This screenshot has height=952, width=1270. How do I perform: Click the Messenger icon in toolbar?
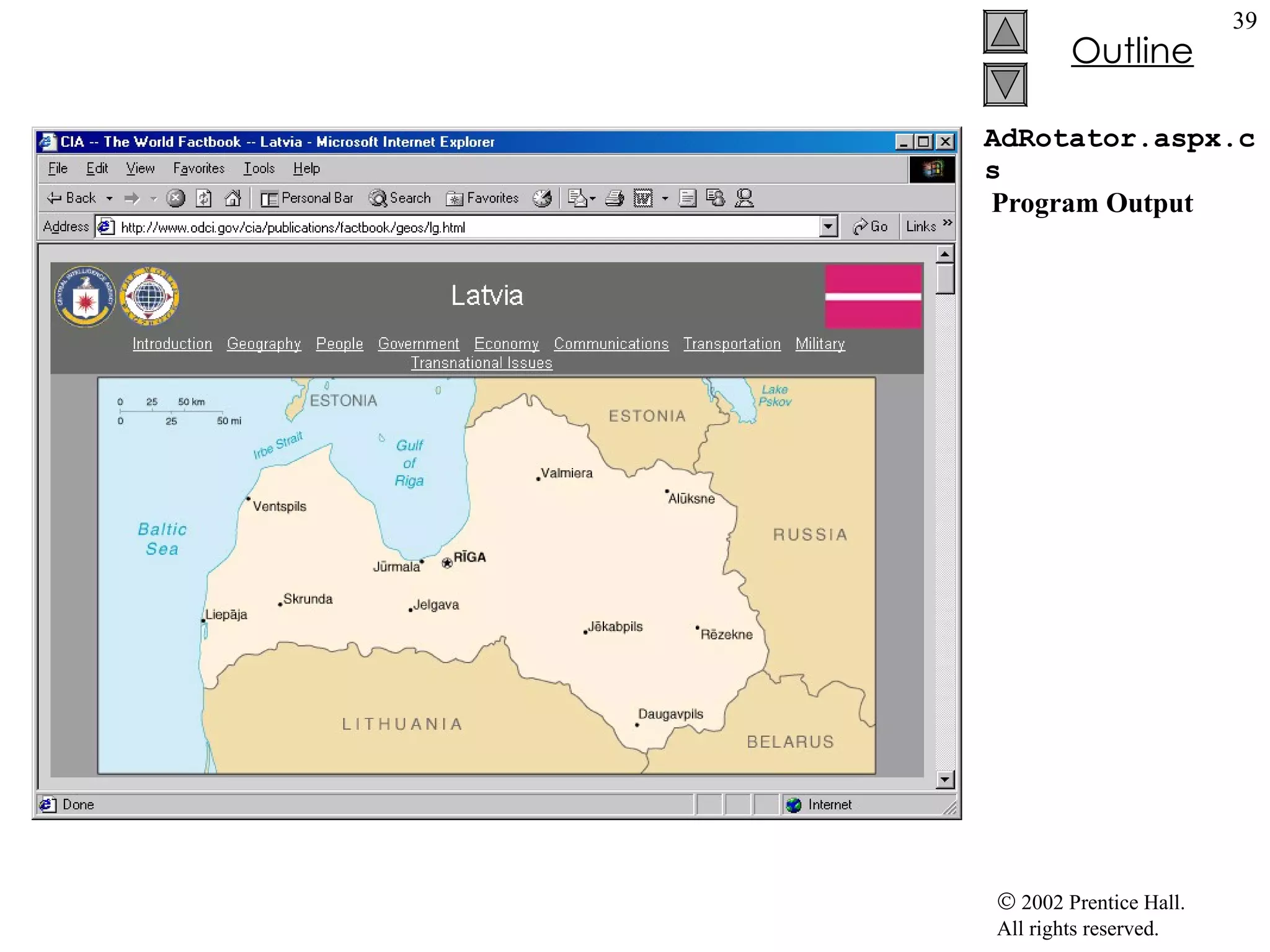[744, 198]
